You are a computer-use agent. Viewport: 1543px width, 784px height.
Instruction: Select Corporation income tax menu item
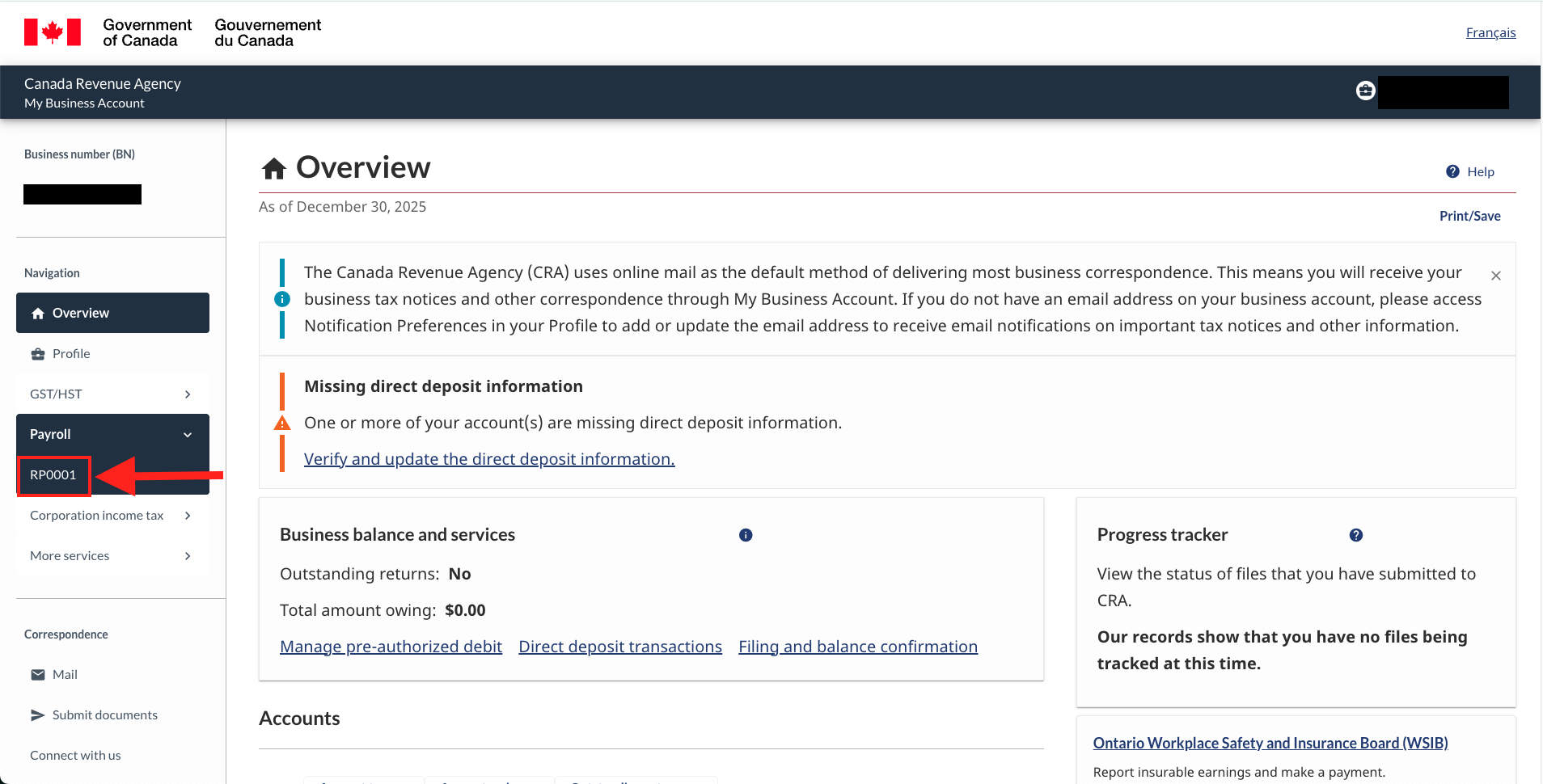click(x=112, y=515)
